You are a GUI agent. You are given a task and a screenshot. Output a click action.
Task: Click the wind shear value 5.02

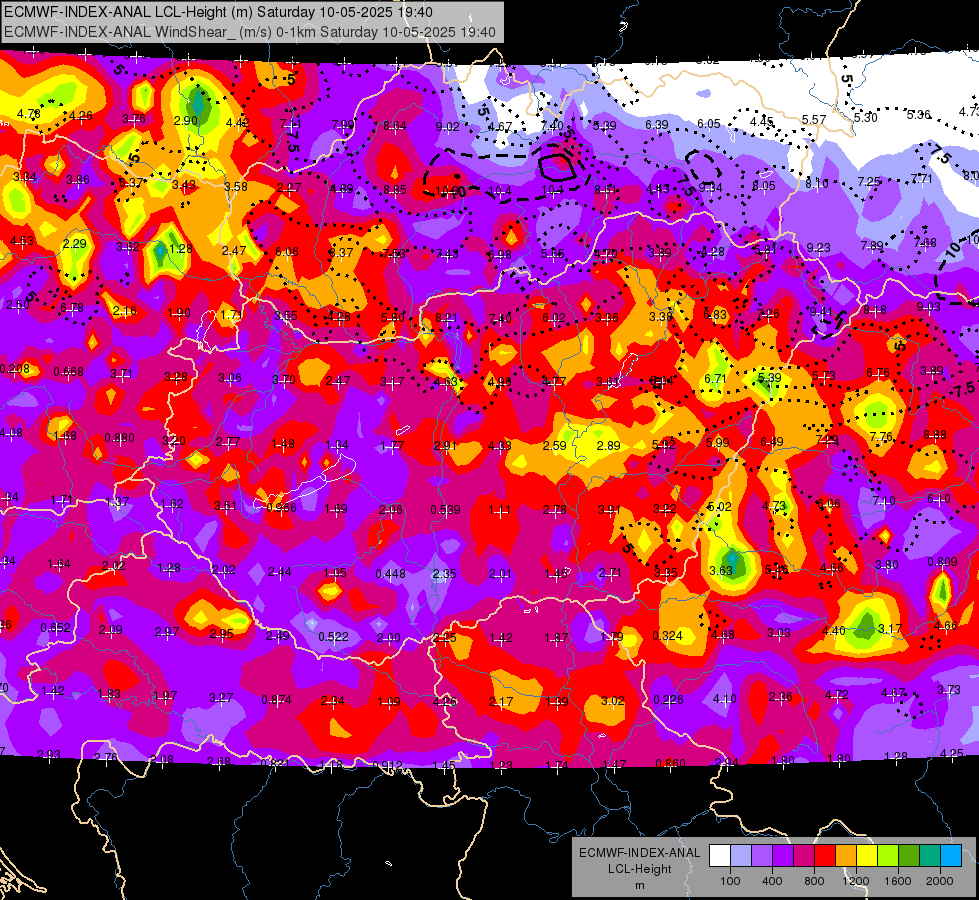coord(719,506)
